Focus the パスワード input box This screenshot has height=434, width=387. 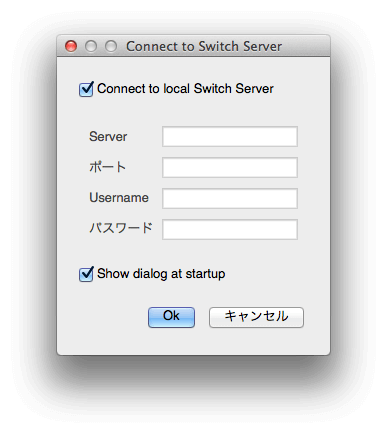tap(230, 229)
